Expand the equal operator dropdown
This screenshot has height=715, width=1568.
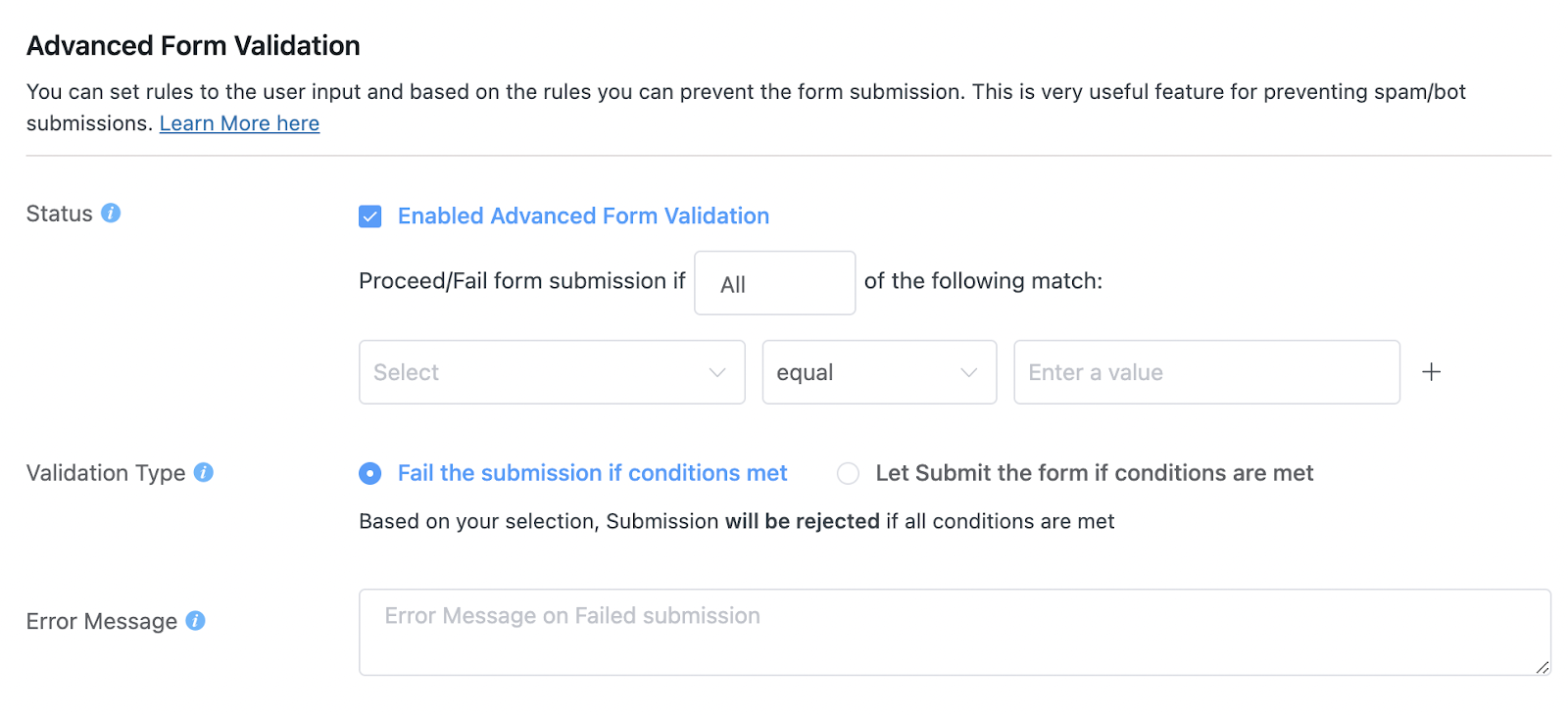(862, 372)
